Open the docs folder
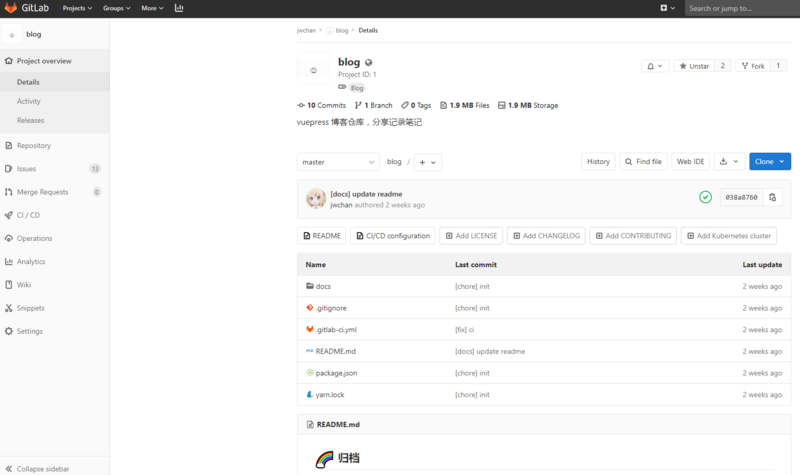This screenshot has height=475, width=800. click(323, 286)
